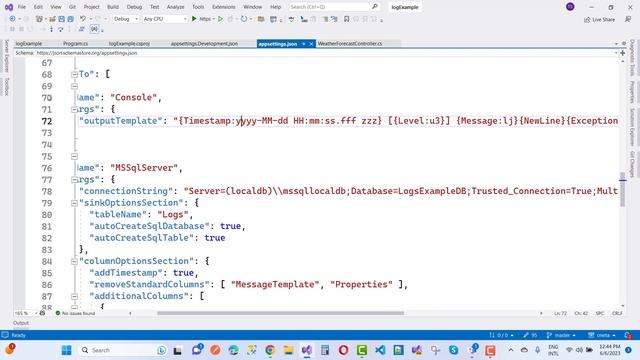Screen dimensions: 640x360
Task: Click Start Without Debugging outline play icon
Action: [x=220, y=19]
